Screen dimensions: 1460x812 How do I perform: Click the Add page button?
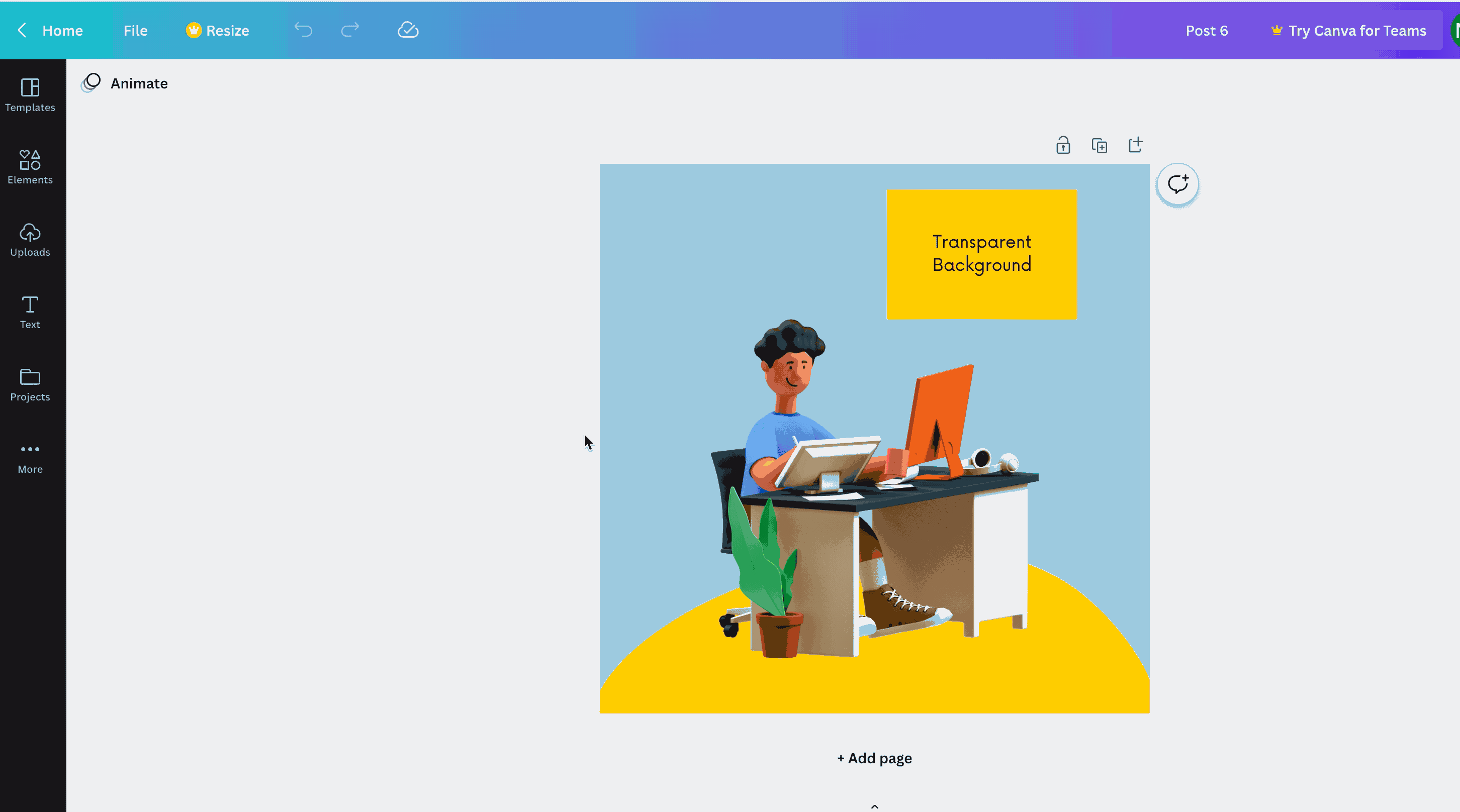coord(875,758)
